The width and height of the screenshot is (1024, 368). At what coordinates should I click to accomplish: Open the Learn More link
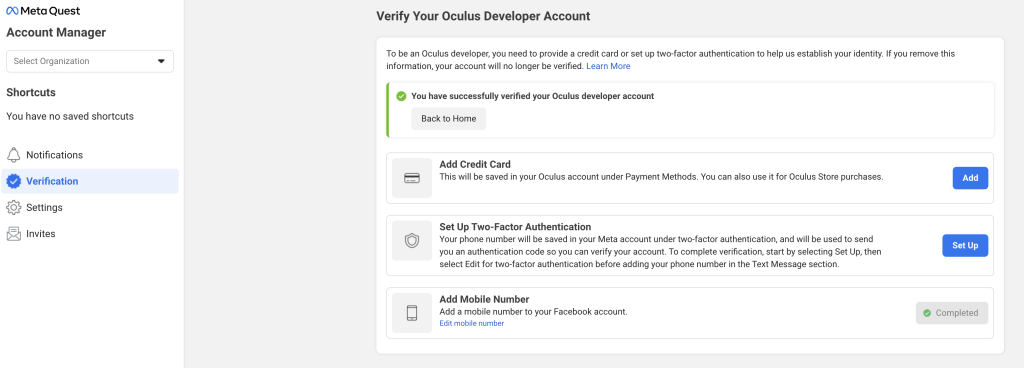tap(608, 66)
